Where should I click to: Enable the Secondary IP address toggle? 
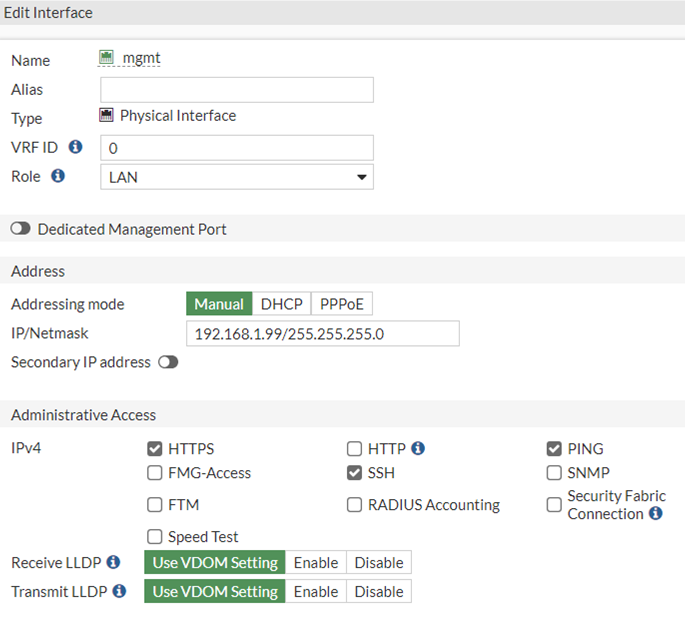point(167,362)
